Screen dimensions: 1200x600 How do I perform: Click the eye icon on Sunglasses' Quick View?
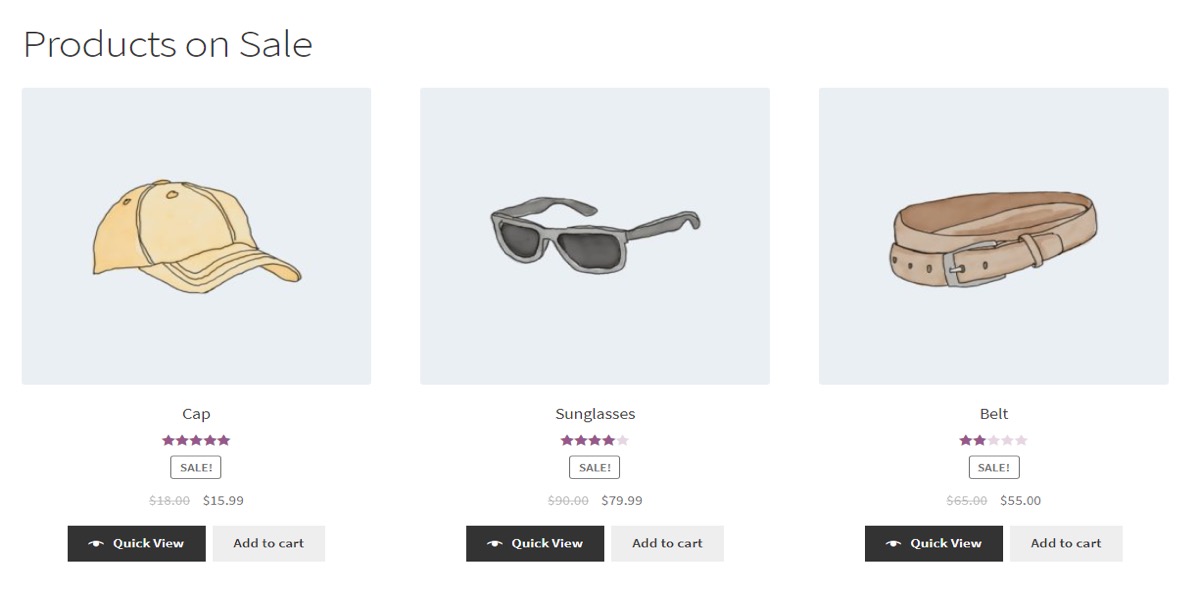(x=494, y=544)
